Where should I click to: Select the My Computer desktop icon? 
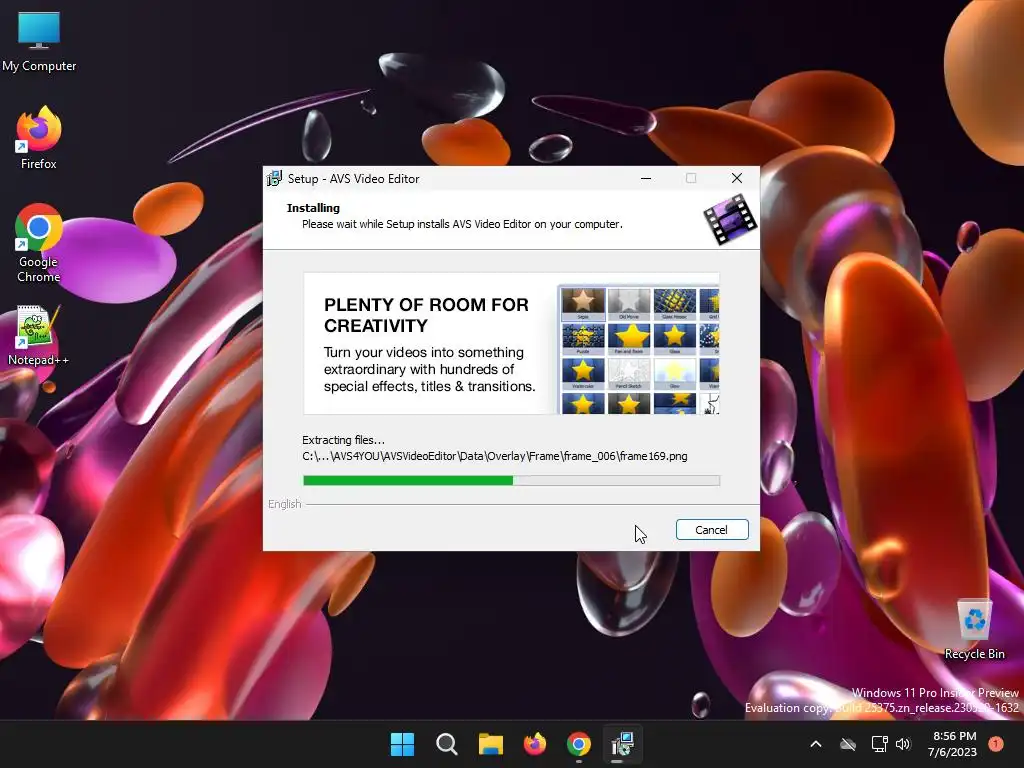click(x=39, y=41)
